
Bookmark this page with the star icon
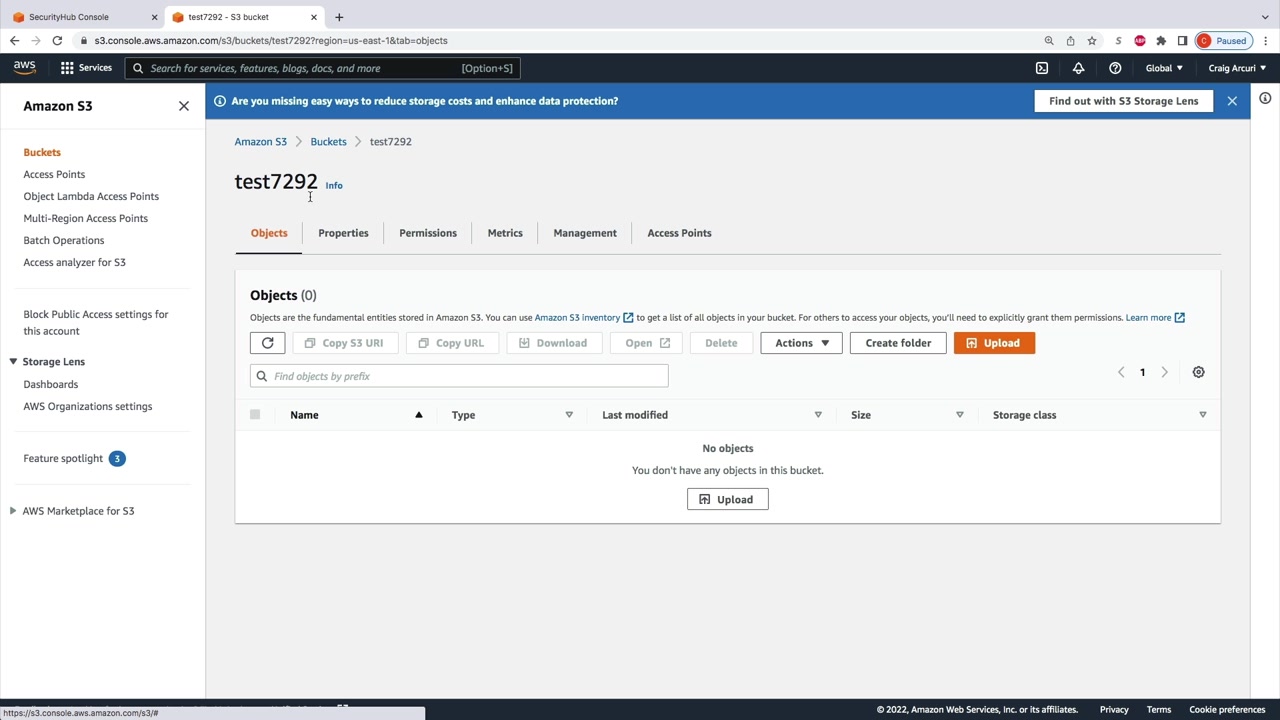(1092, 41)
